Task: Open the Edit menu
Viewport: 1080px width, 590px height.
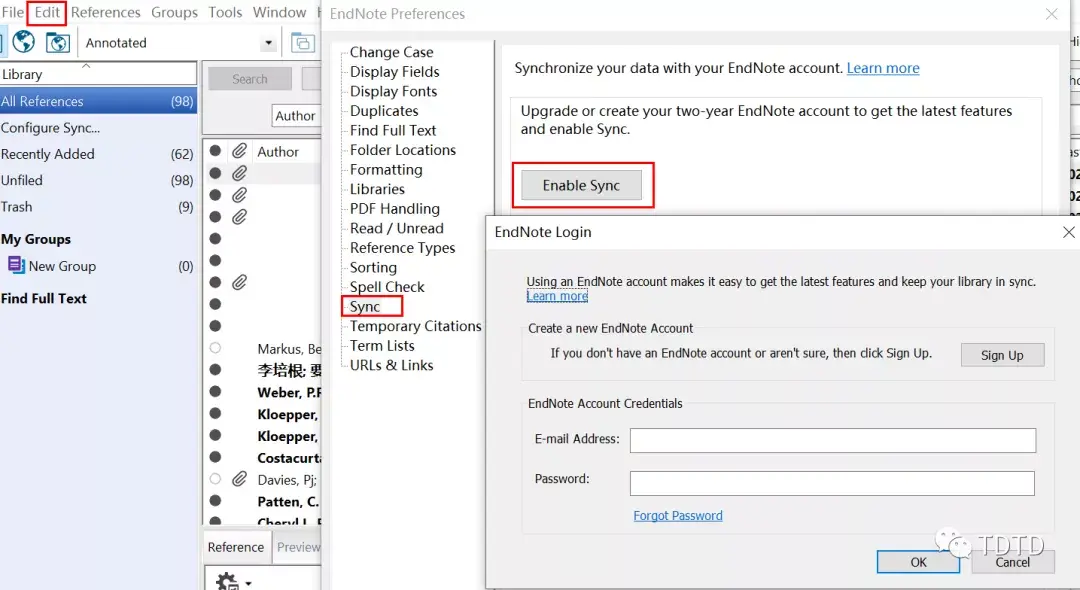Action: coord(48,13)
